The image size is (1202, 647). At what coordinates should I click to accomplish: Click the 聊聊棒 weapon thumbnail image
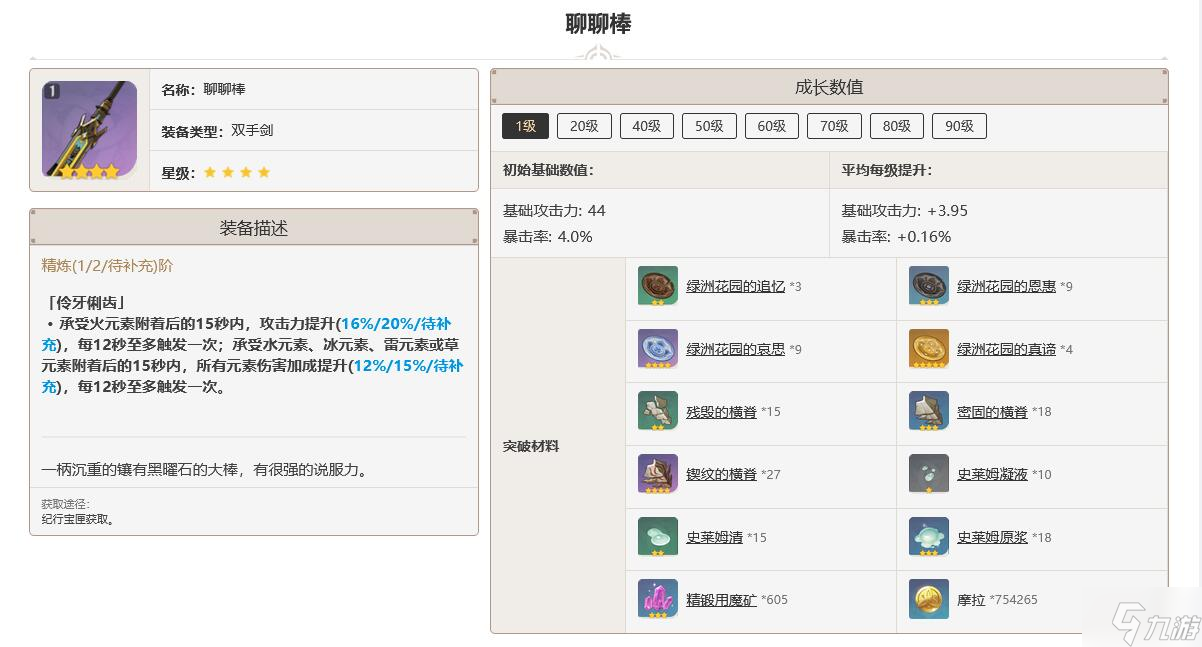coord(89,130)
